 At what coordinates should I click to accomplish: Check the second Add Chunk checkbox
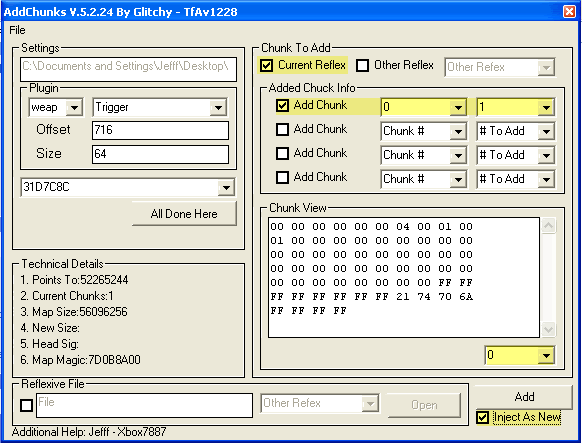click(282, 129)
